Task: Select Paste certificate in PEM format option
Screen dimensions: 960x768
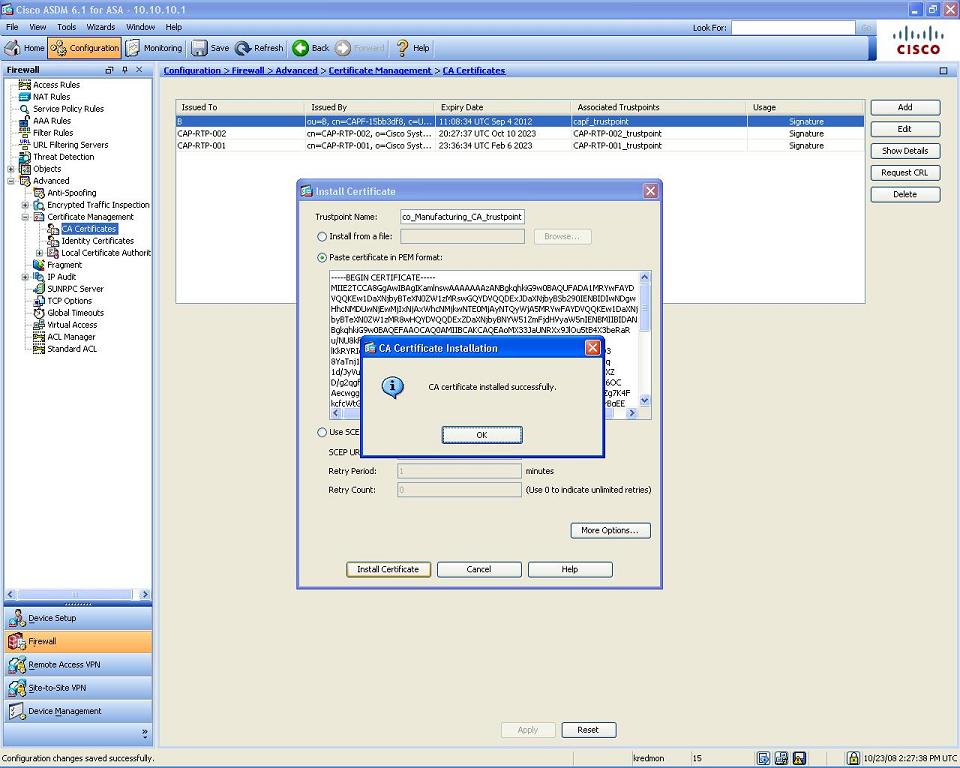Action: coord(322,258)
